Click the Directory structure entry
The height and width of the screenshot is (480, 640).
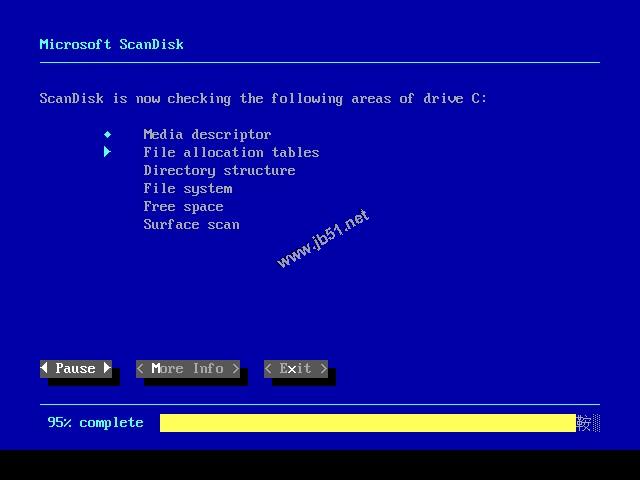[219, 170]
